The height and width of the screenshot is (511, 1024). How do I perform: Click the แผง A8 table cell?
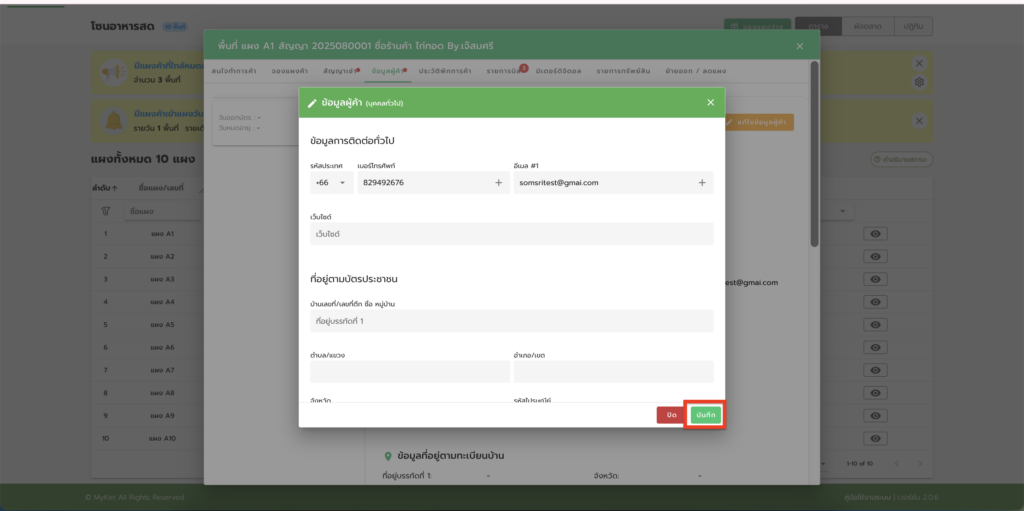[x=162, y=393]
